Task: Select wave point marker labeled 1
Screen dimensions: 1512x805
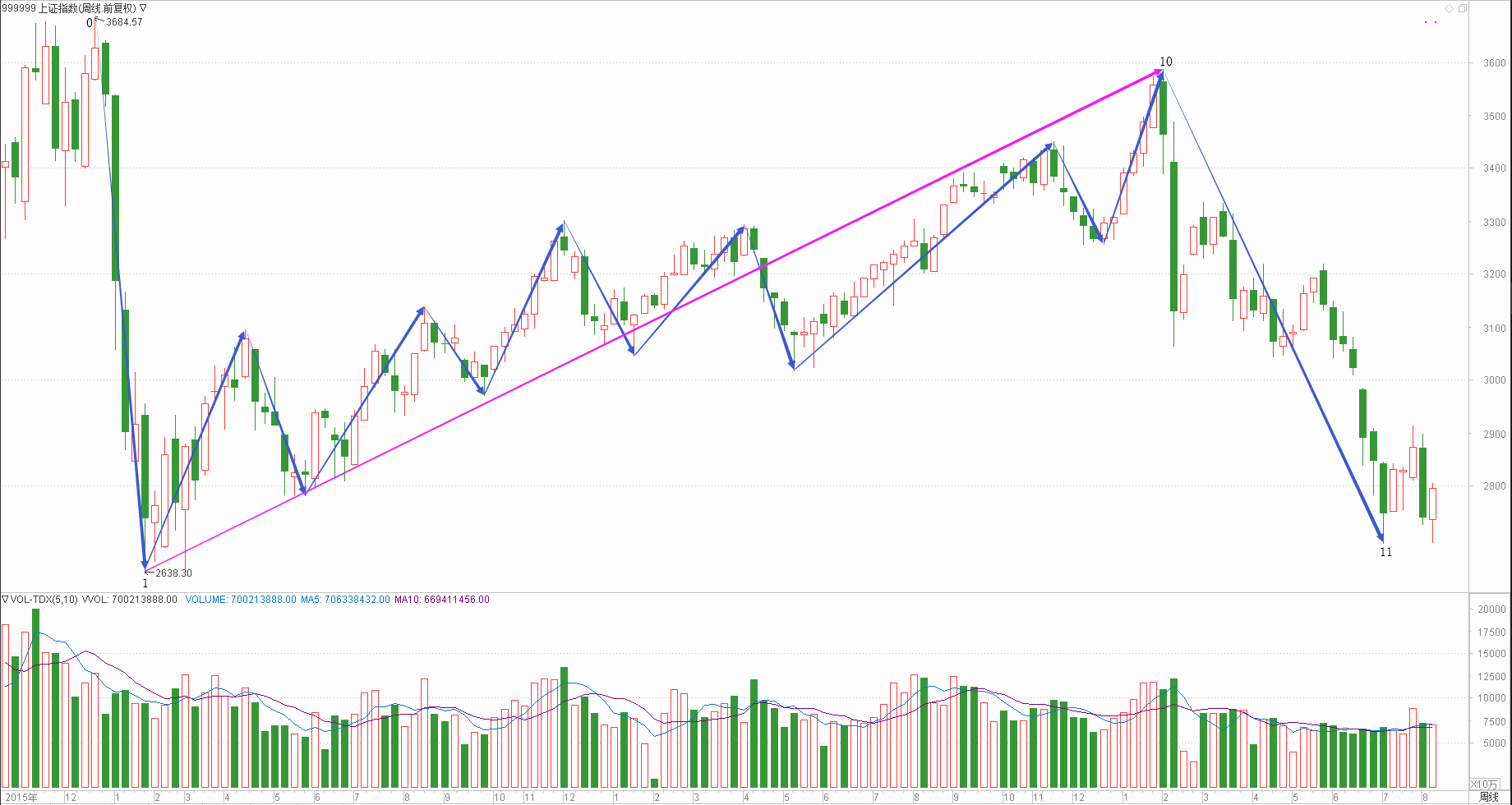Action: pos(145,583)
